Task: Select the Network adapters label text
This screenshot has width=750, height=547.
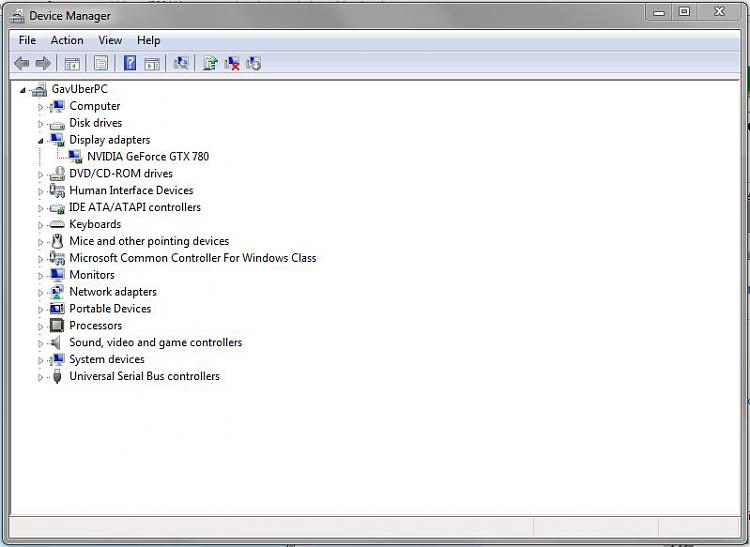Action: point(113,292)
